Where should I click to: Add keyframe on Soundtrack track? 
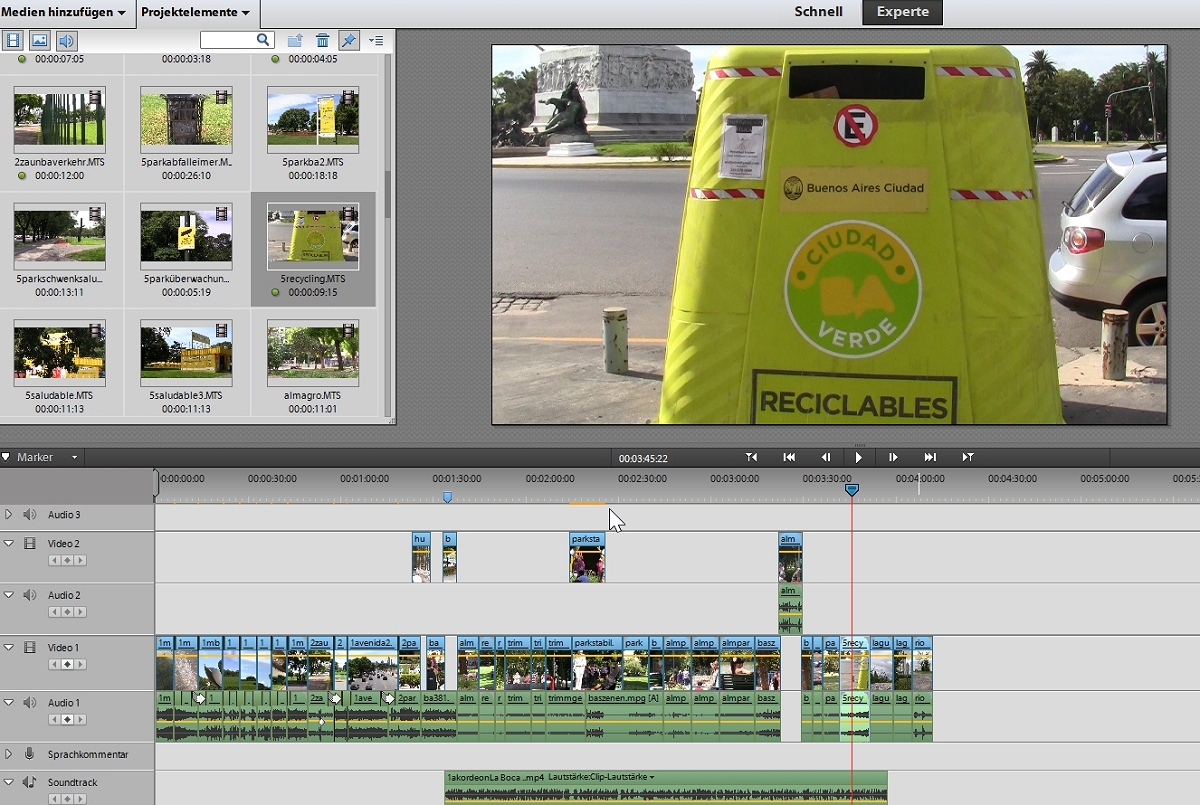click(67, 799)
